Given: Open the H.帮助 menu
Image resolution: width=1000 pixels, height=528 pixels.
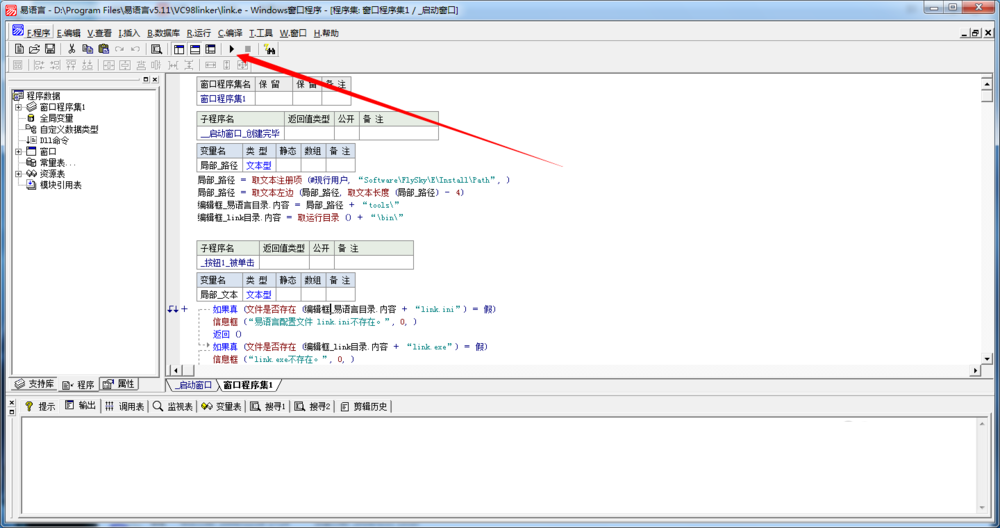Looking at the screenshot, I should point(326,33).
